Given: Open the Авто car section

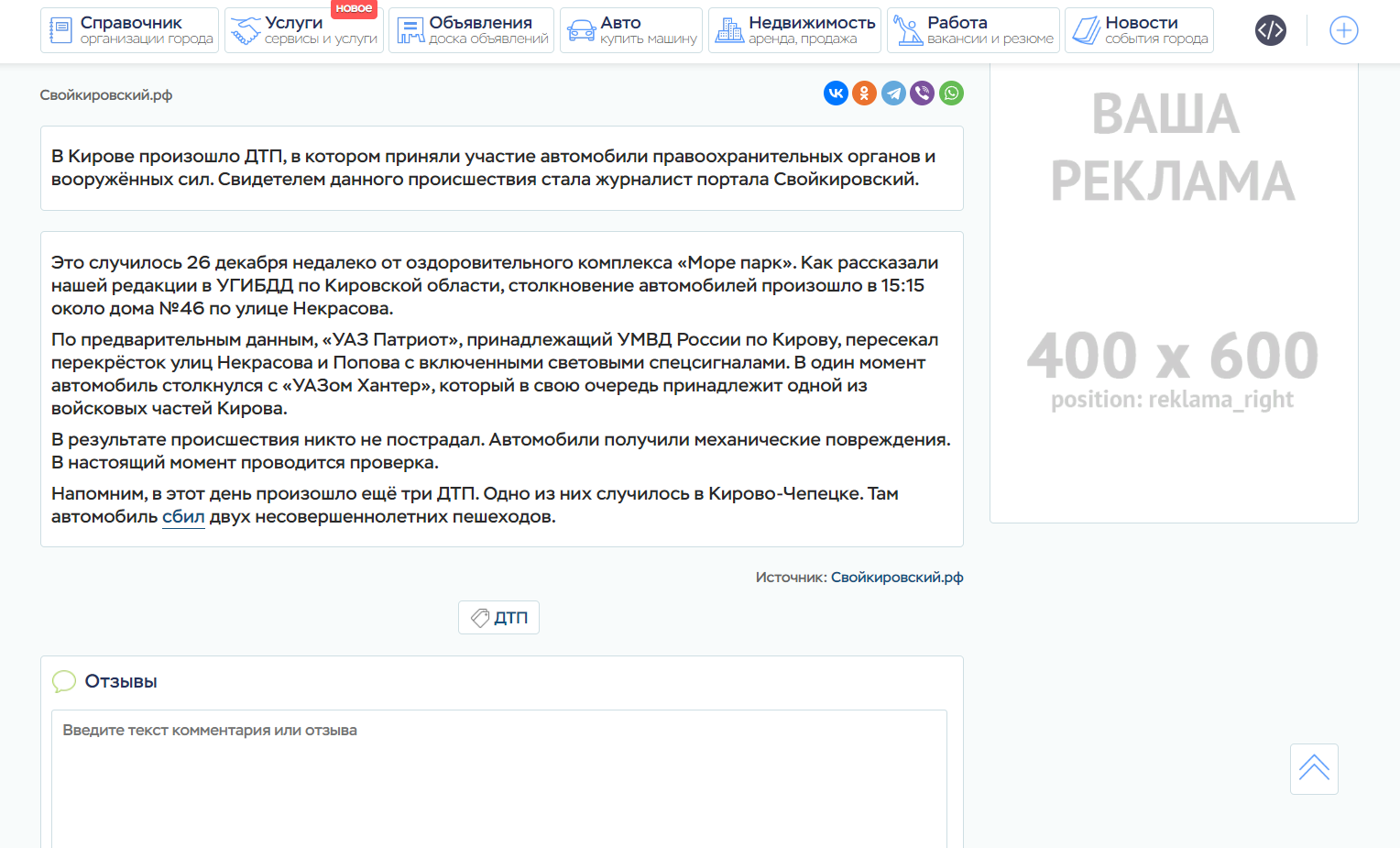Looking at the screenshot, I should (630, 30).
